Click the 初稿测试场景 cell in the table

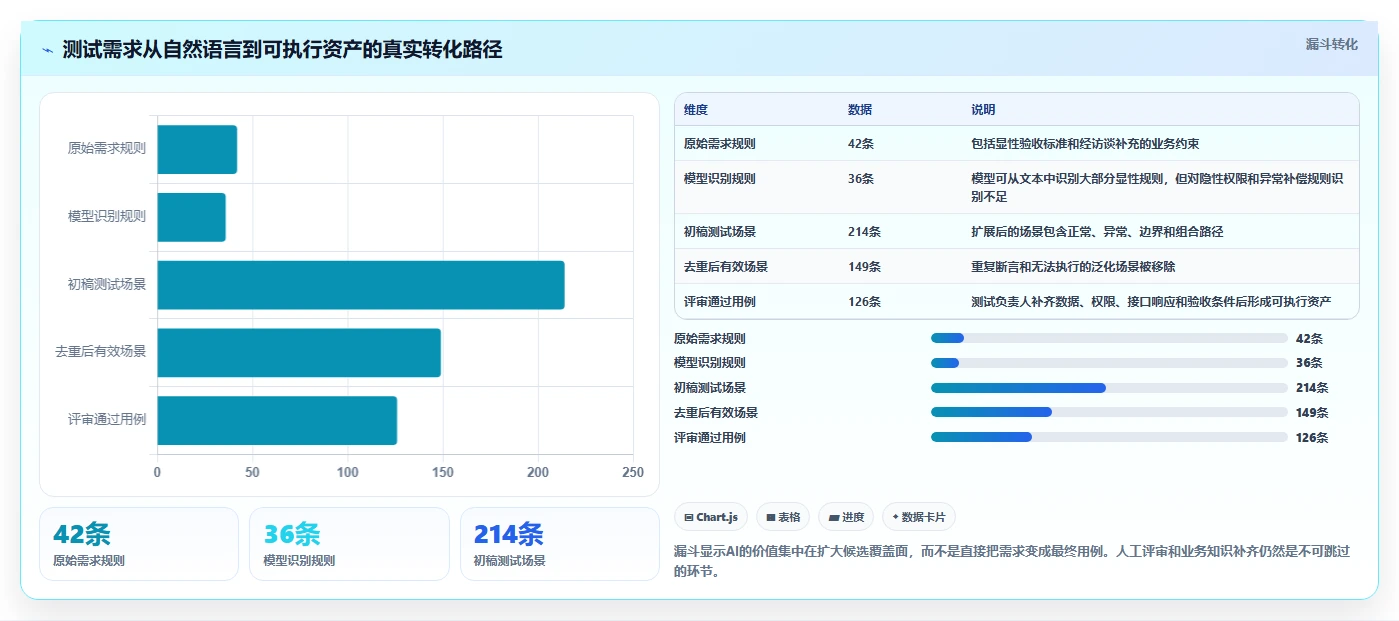(720, 232)
